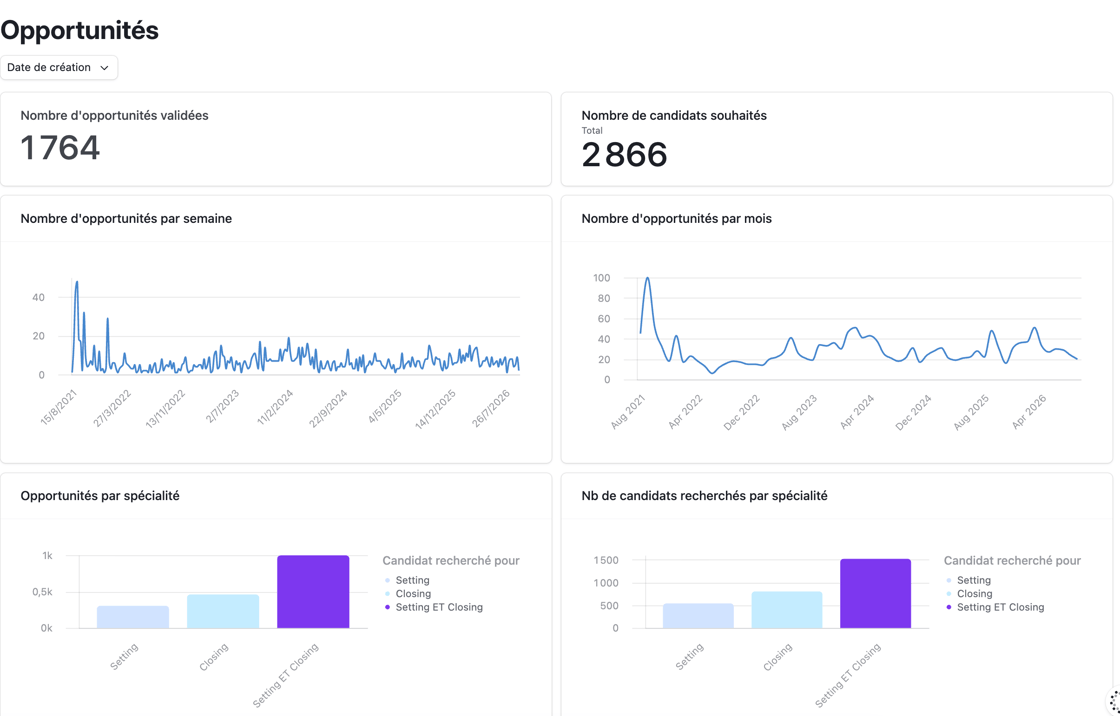Click the "1500" y-axis value in Nb de candidats chart
The height and width of the screenshot is (716, 1120).
click(606, 560)
